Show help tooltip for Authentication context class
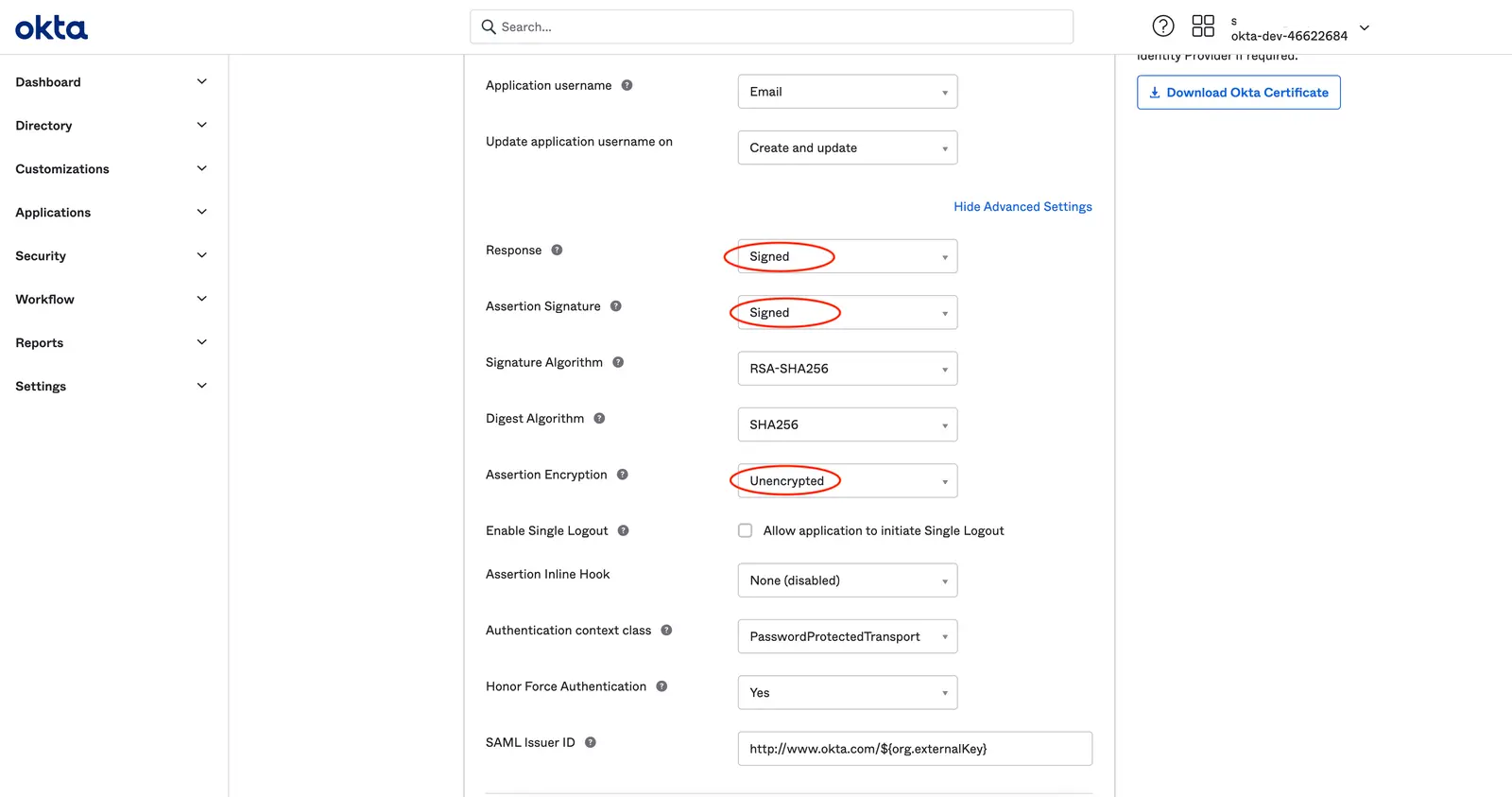This screenshot has height=797, width=1512. point(666,630)
